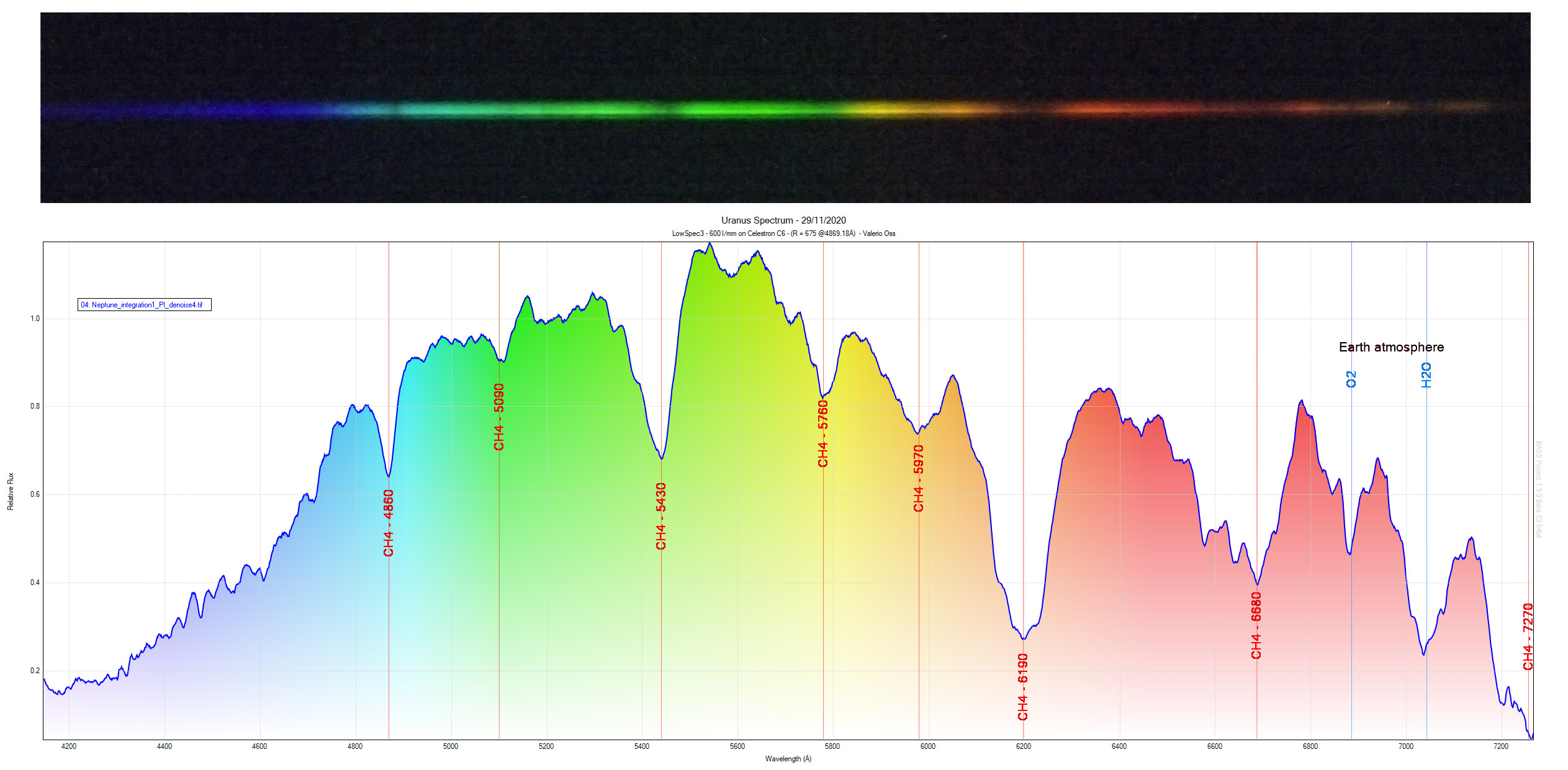Click the 6000 wavelength tick label

pyautogui.click(x=928, y=746)
